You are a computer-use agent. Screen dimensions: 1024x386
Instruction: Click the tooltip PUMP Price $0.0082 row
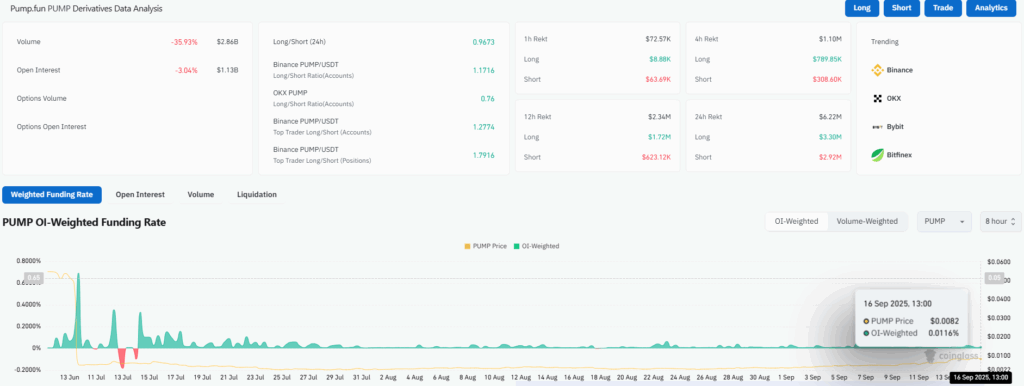pos(911,321)
